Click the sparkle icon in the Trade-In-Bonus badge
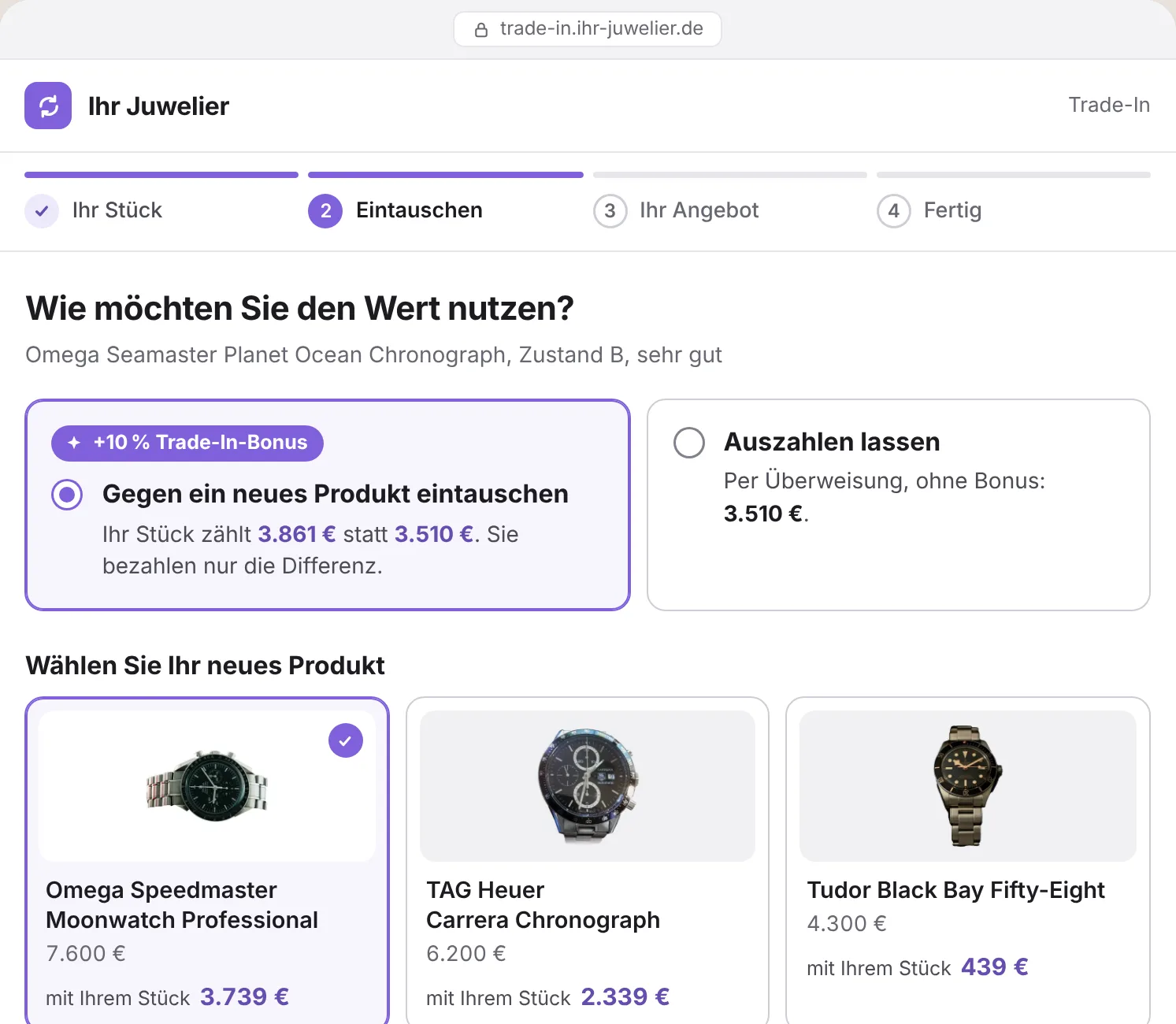The width and height of the screenshot is (1176, 1024). point(74,443)
